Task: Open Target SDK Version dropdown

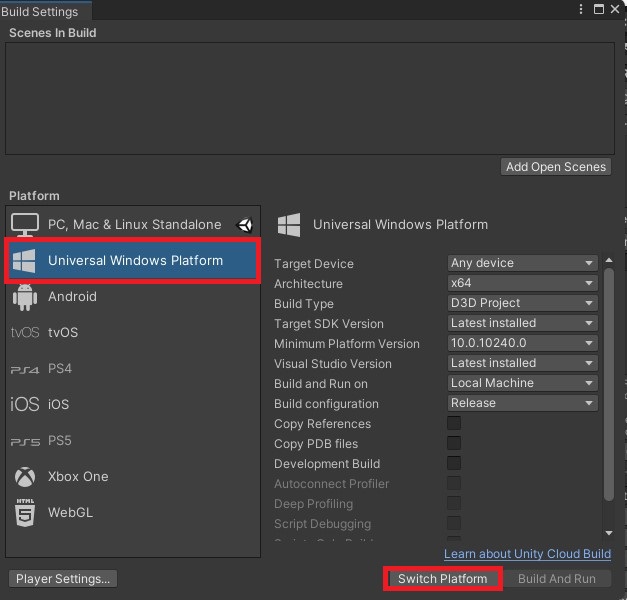Action: click(523, 323)
